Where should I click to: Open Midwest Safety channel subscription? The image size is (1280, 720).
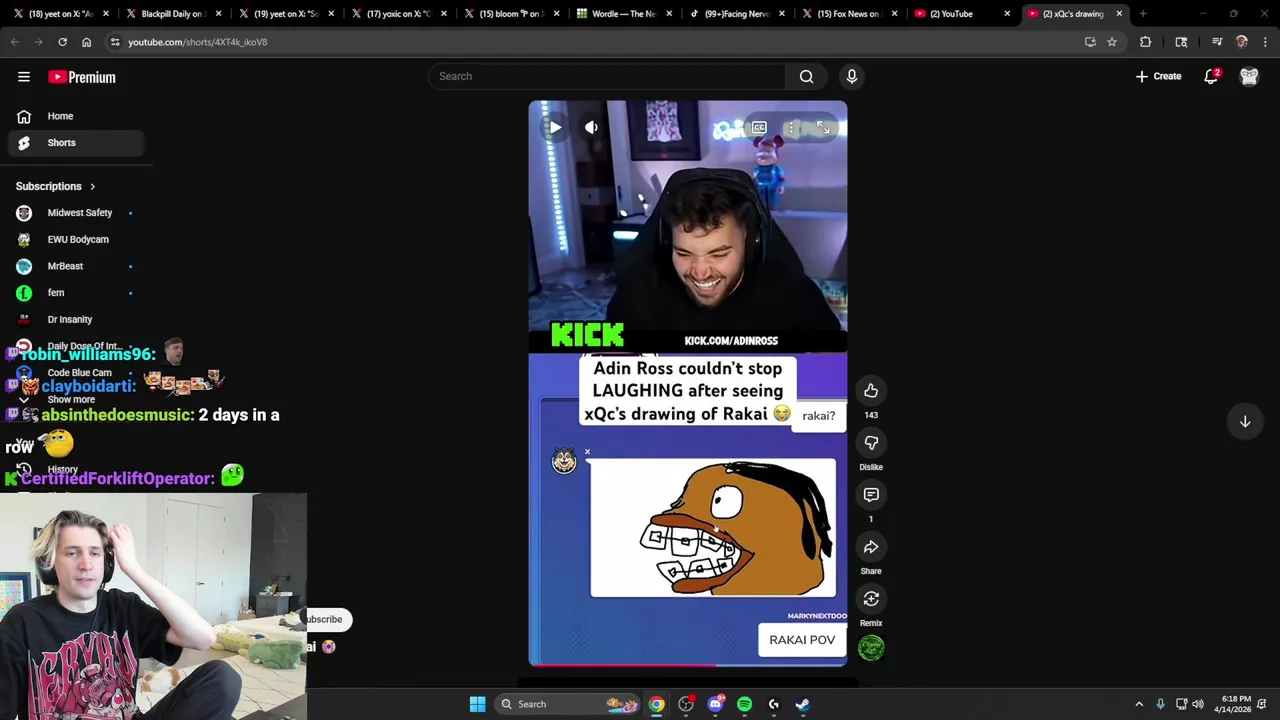point(76,213)
